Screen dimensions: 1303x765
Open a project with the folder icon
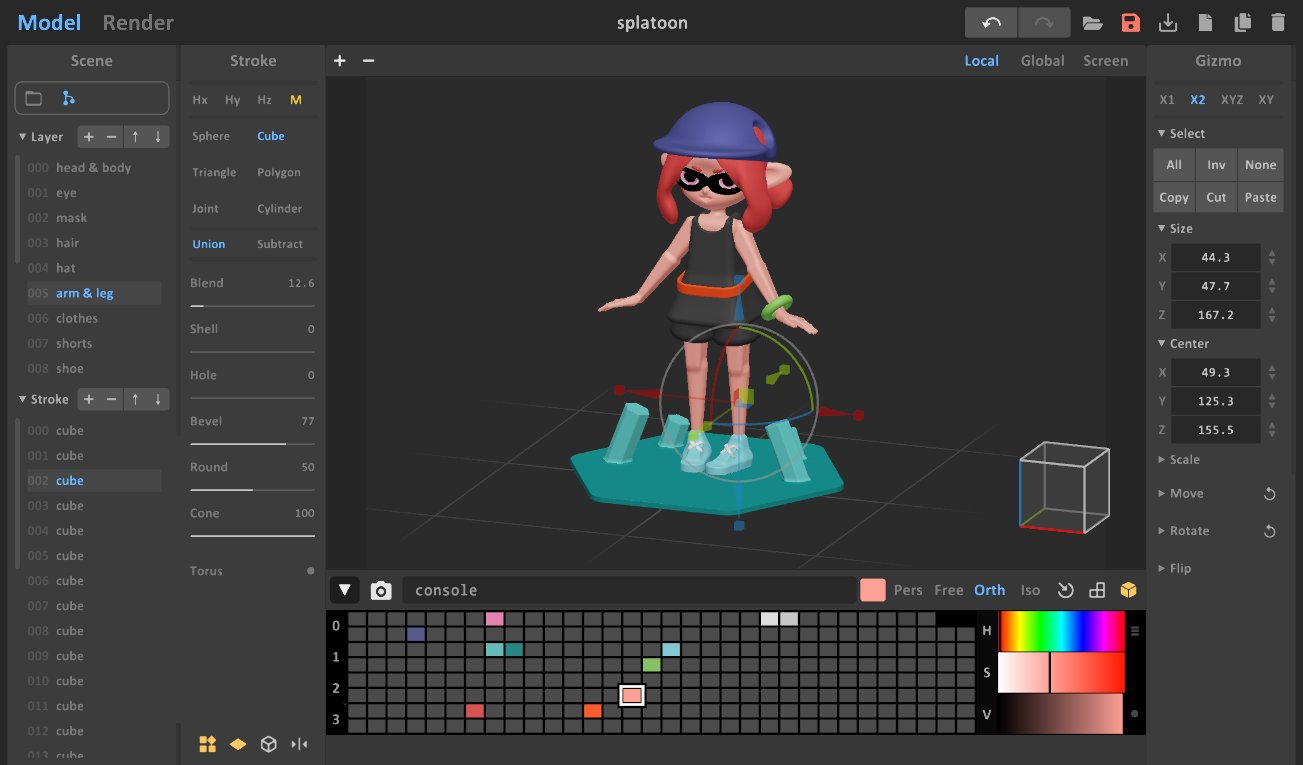pyautogui.click(x=1092, y=21)
